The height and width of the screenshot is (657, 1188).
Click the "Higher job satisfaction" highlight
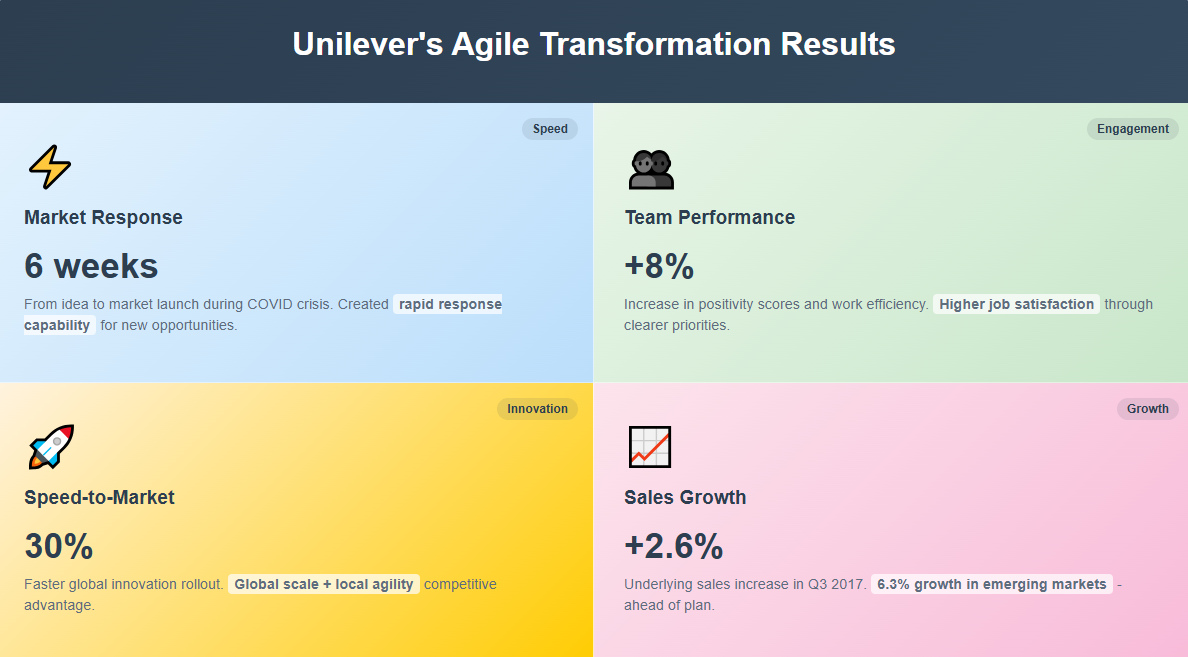[x=1017, y=304]
